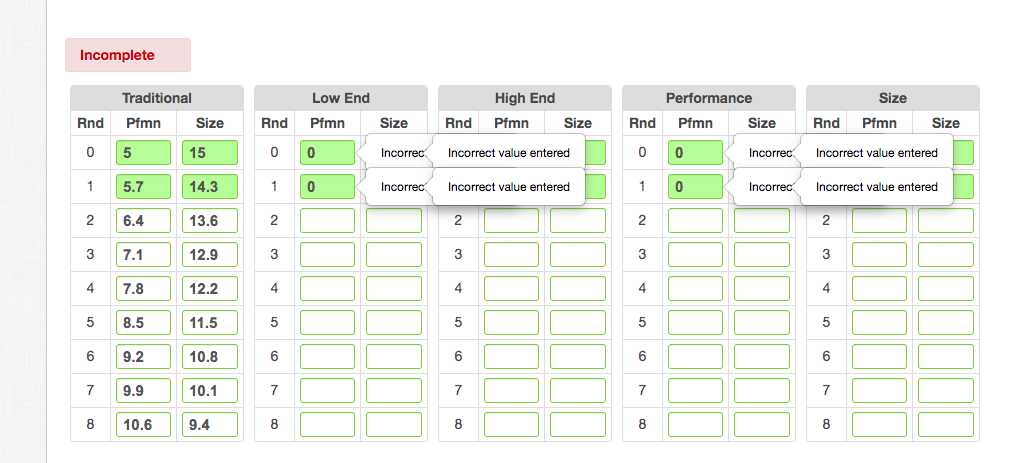Click Performance round 6 Pfmn field
The image size is (1013, 463).
[x=696, y=356]
